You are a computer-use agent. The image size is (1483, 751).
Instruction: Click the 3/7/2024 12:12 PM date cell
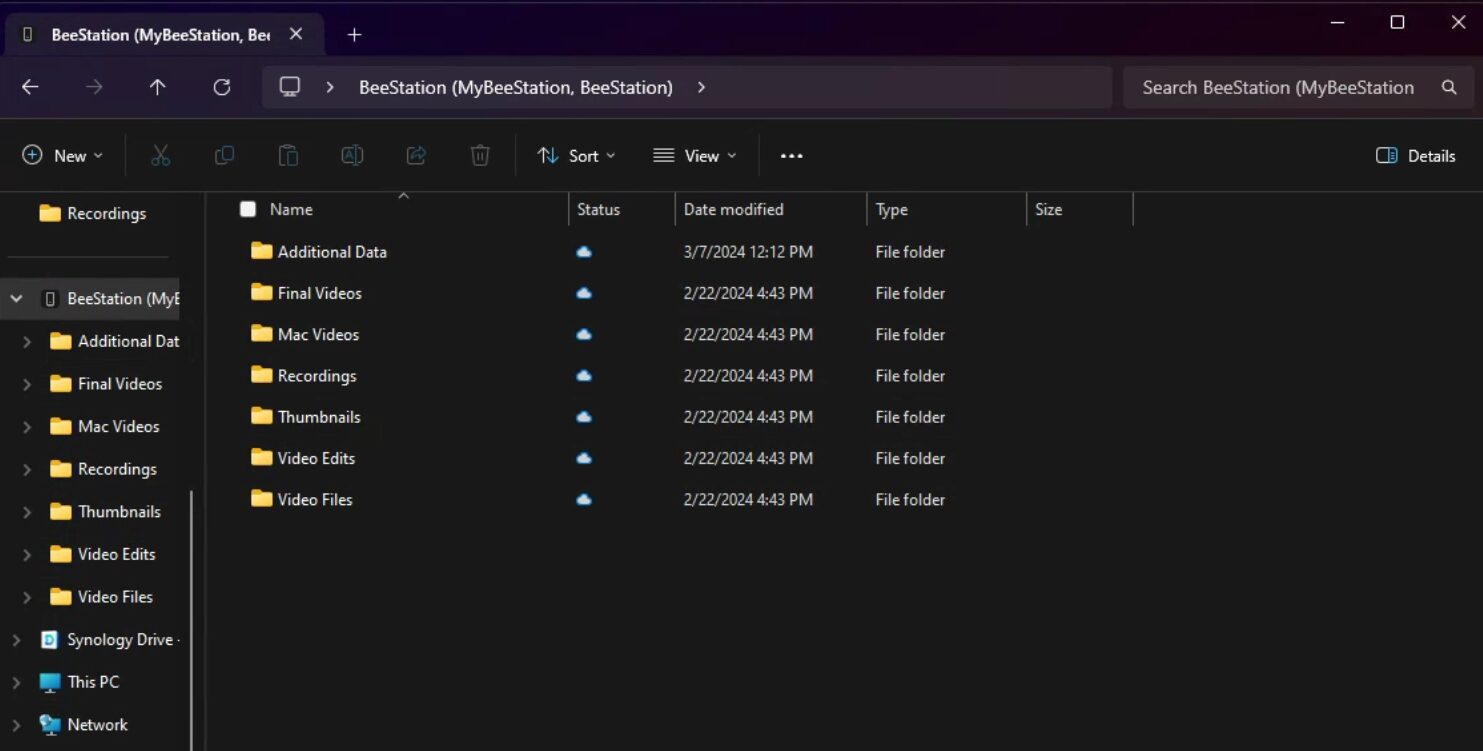[x=748, y=252]
